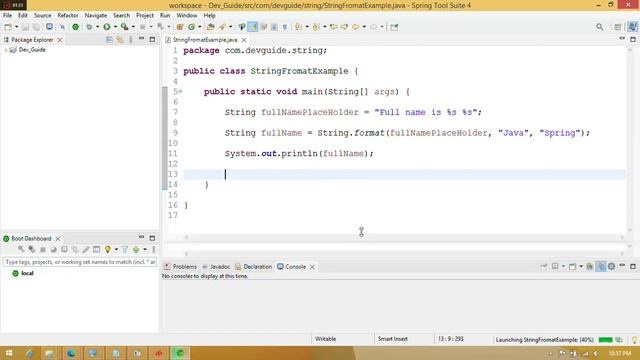Click the New Java Package icon

[x=180, y=27]
